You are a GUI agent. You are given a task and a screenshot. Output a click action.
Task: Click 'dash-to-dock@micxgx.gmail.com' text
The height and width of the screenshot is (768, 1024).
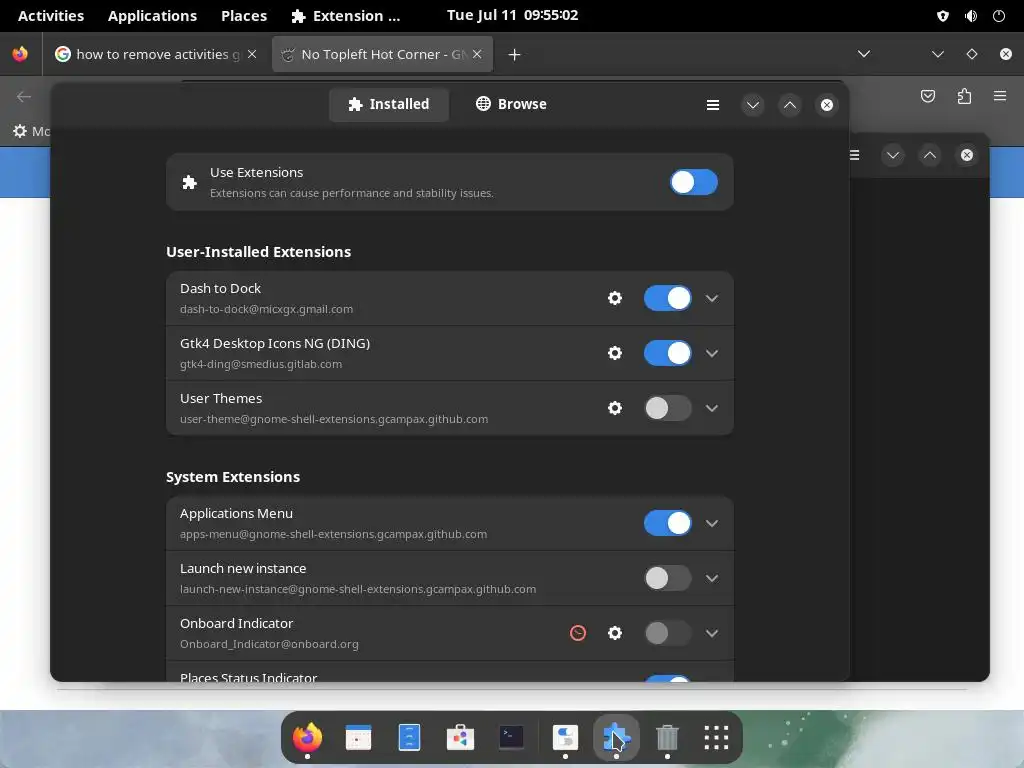pos(266,309)
